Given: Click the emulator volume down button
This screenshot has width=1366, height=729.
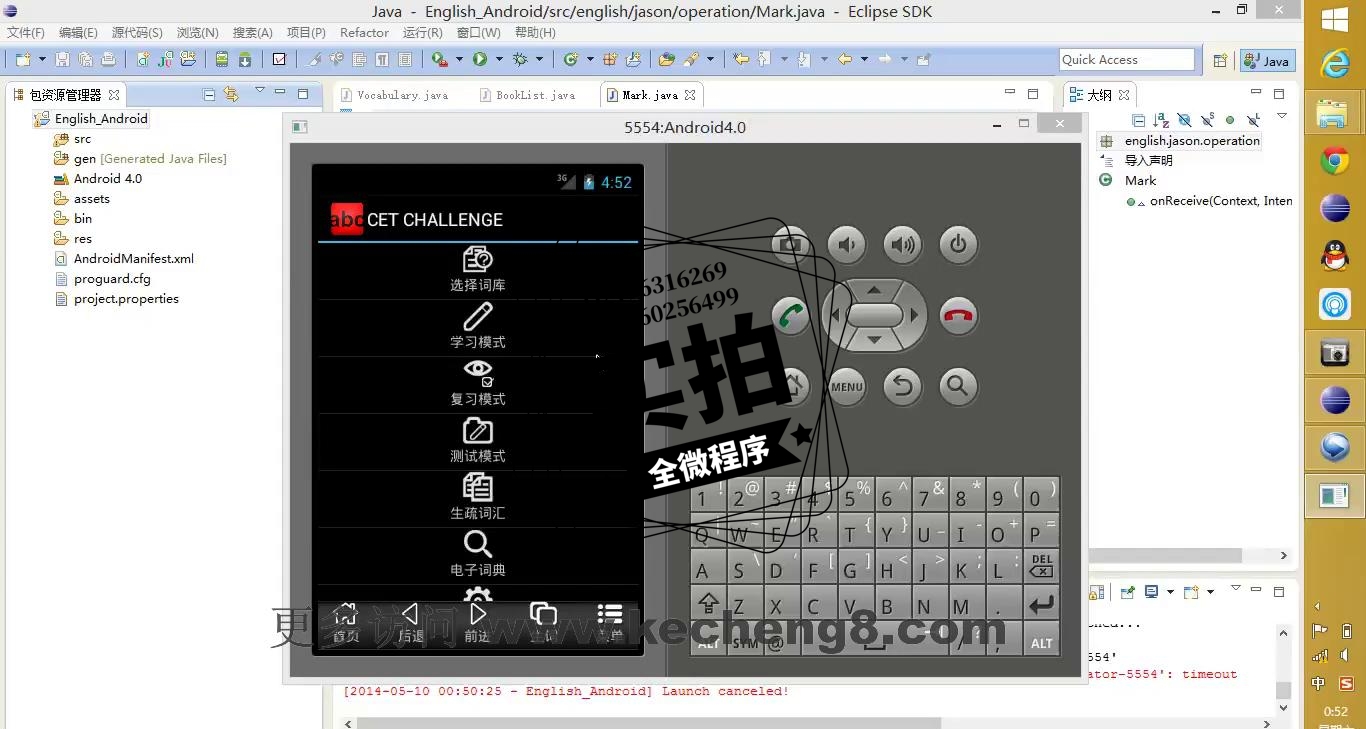Looking at the screenshot, I should point(847,244).
